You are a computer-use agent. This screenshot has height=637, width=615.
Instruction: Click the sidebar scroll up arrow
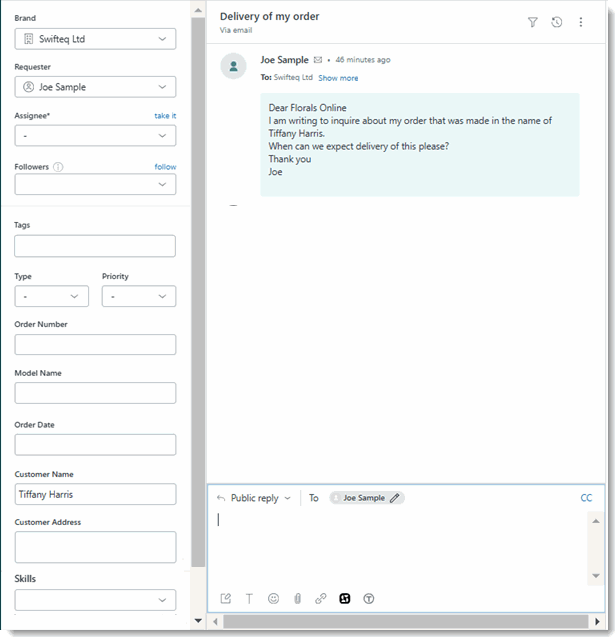tap(198, 10)
